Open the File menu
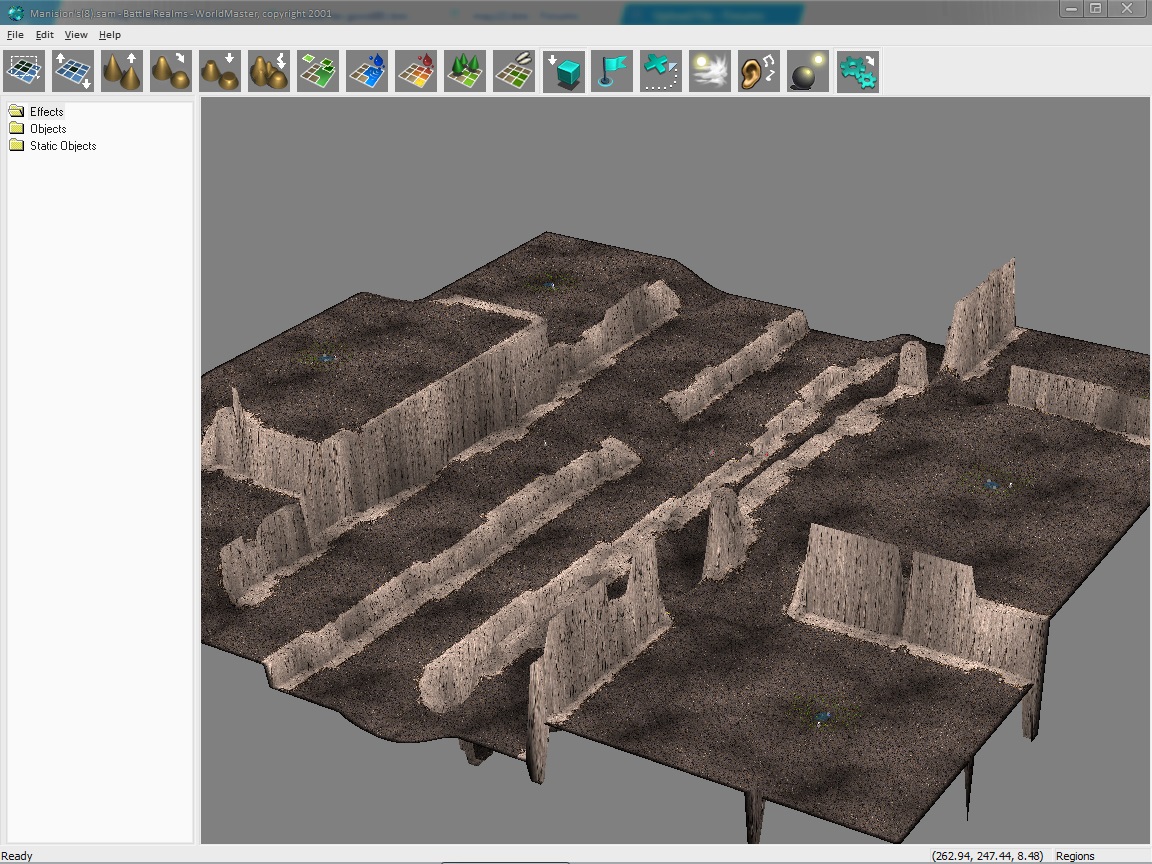Screen dimensions: 1152x864 point(15,35)
